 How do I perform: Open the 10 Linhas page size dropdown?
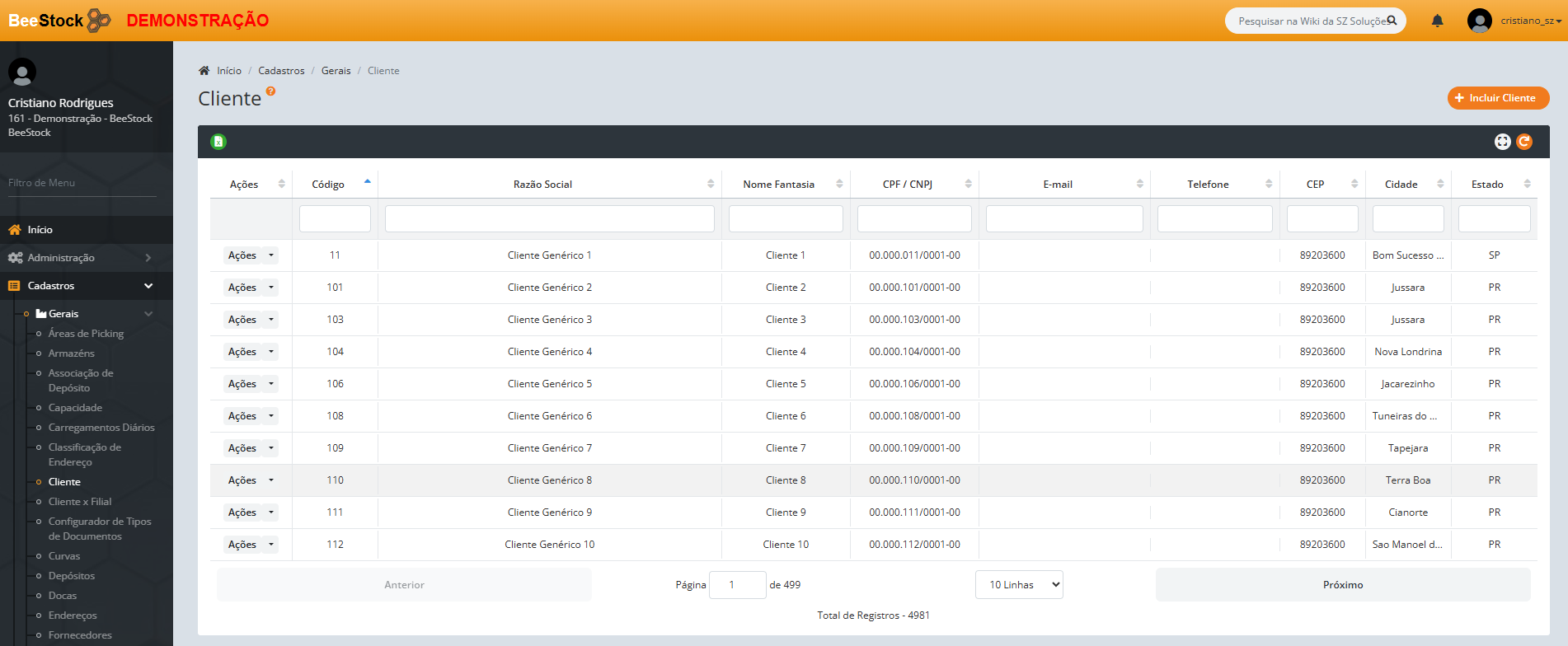[1019, 585]
